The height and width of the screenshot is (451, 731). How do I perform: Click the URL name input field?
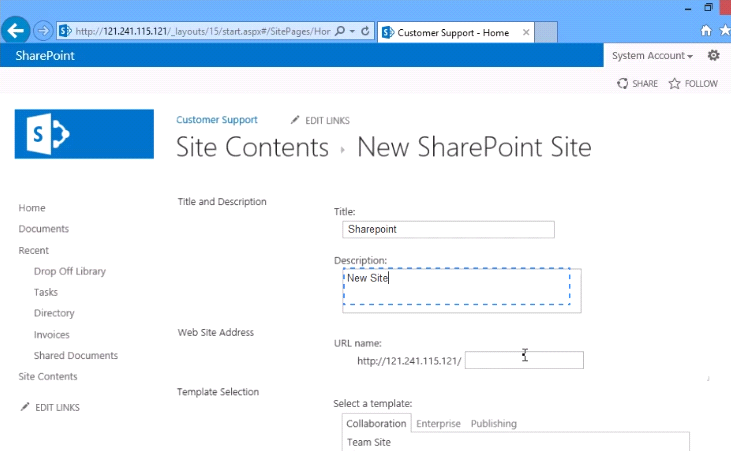click(x=524, y=360)
